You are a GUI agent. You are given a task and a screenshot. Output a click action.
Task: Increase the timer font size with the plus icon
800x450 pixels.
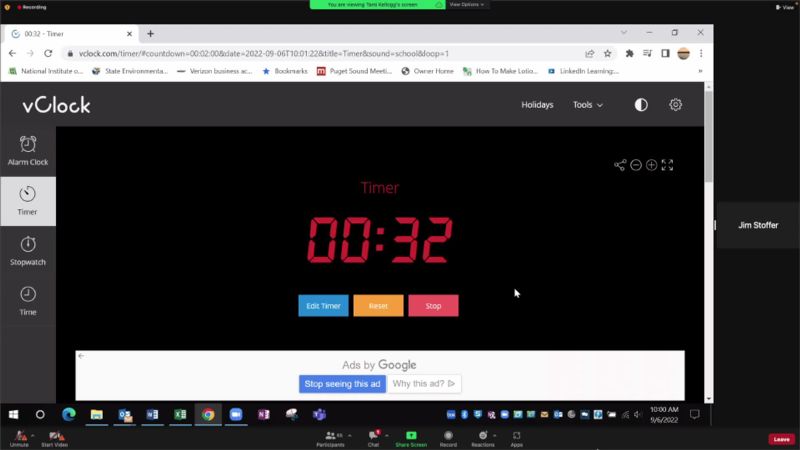point(651,165)
